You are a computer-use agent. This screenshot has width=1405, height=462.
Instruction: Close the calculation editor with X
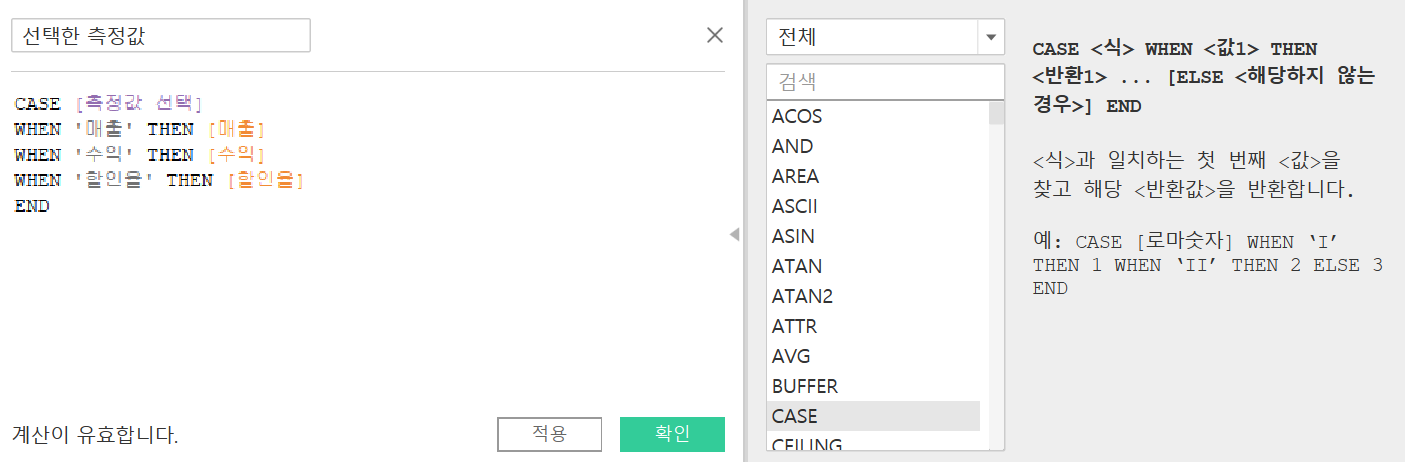715,35
